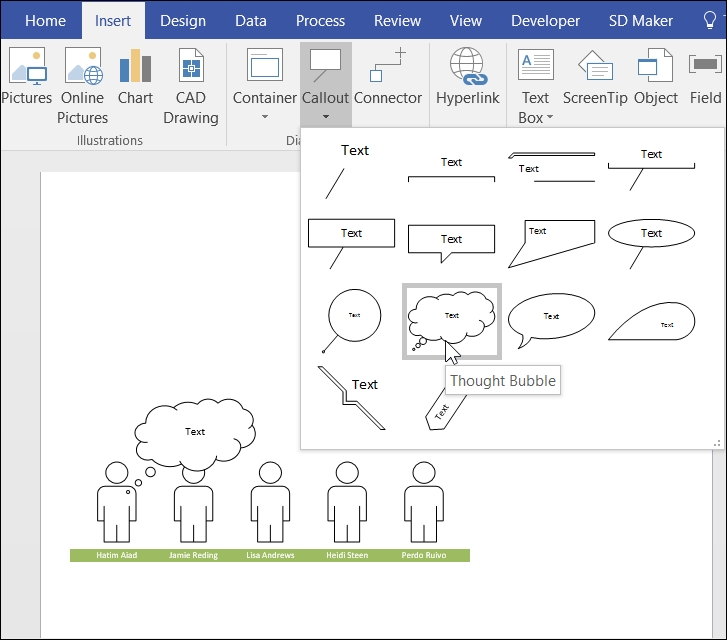Click the Heidi Steen name label
The height and width of the screenshot is (640, 727).
(347, 555)
